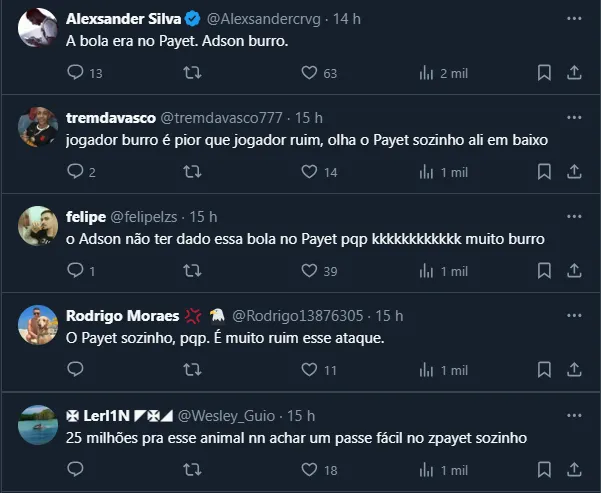Share the tremdavasco tweet

(x=574, y=172)
